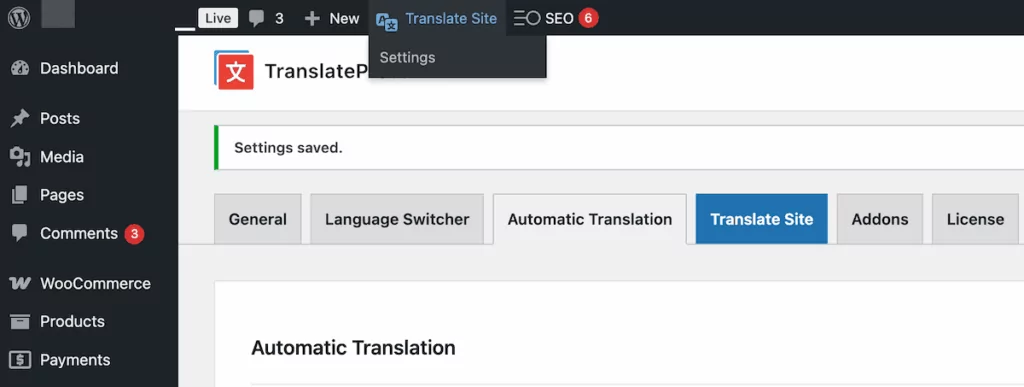Click the plus icon beside New
This screenshot has width=1024, height=387.
(312, 18)
